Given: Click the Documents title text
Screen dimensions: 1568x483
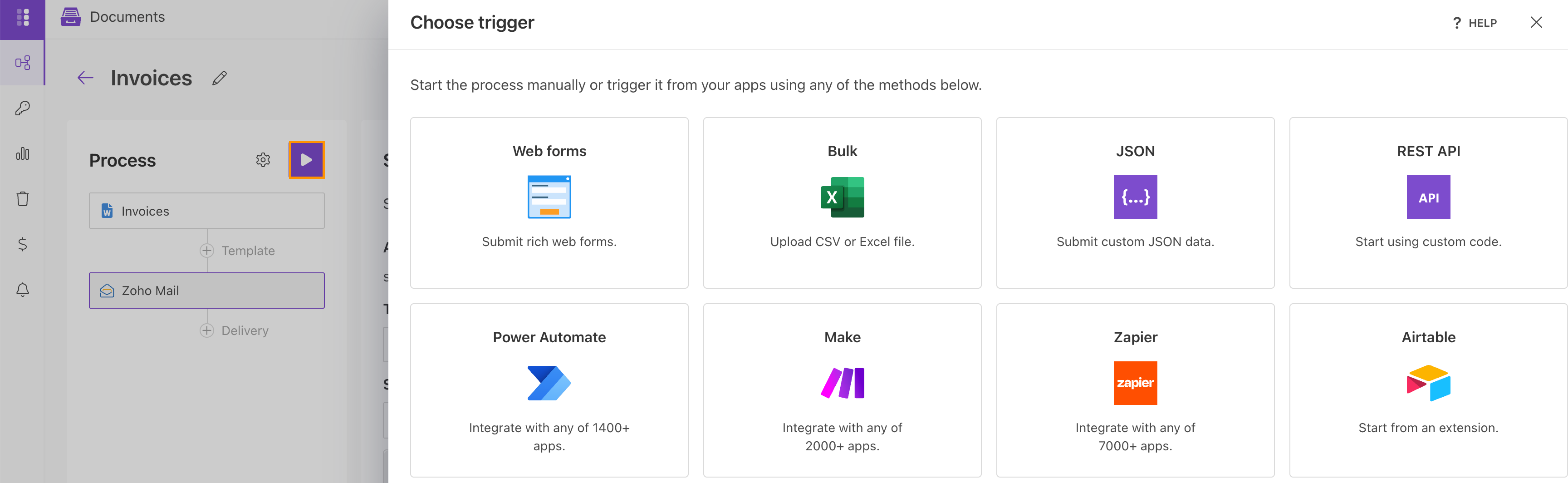Looking at the screenshot, I should (127, 16).
